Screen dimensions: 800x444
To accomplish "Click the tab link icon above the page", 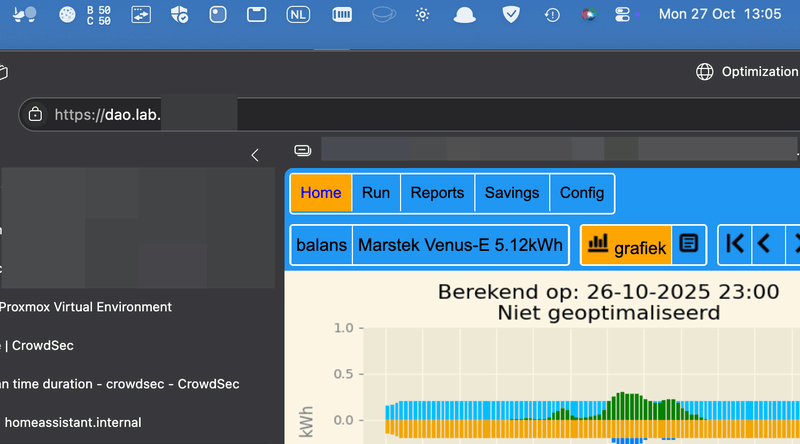I will pos(303,151).
